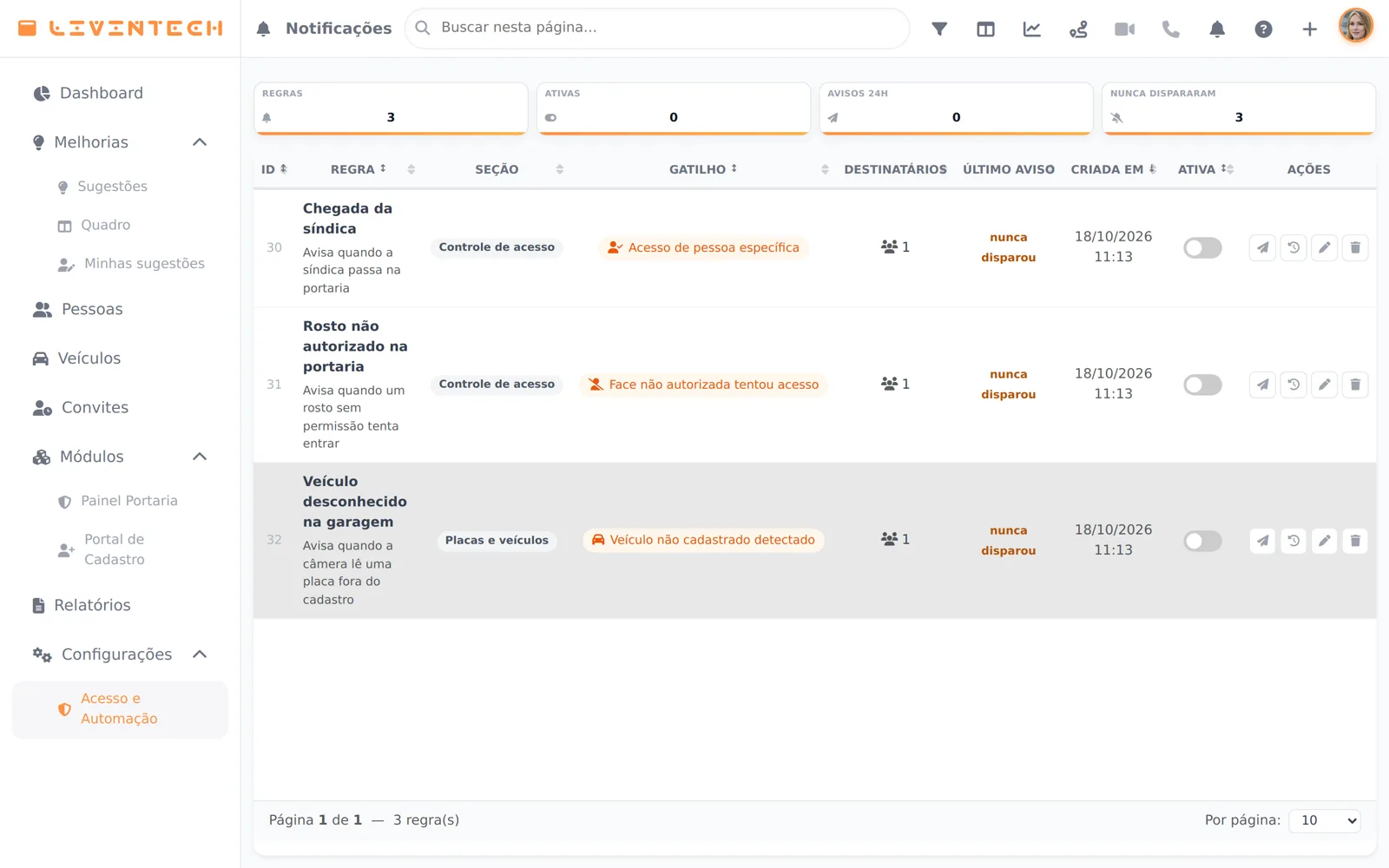Edit the Chegada da síndica rule
This screenshot has height=868, width=1389.
[1324, 247]
